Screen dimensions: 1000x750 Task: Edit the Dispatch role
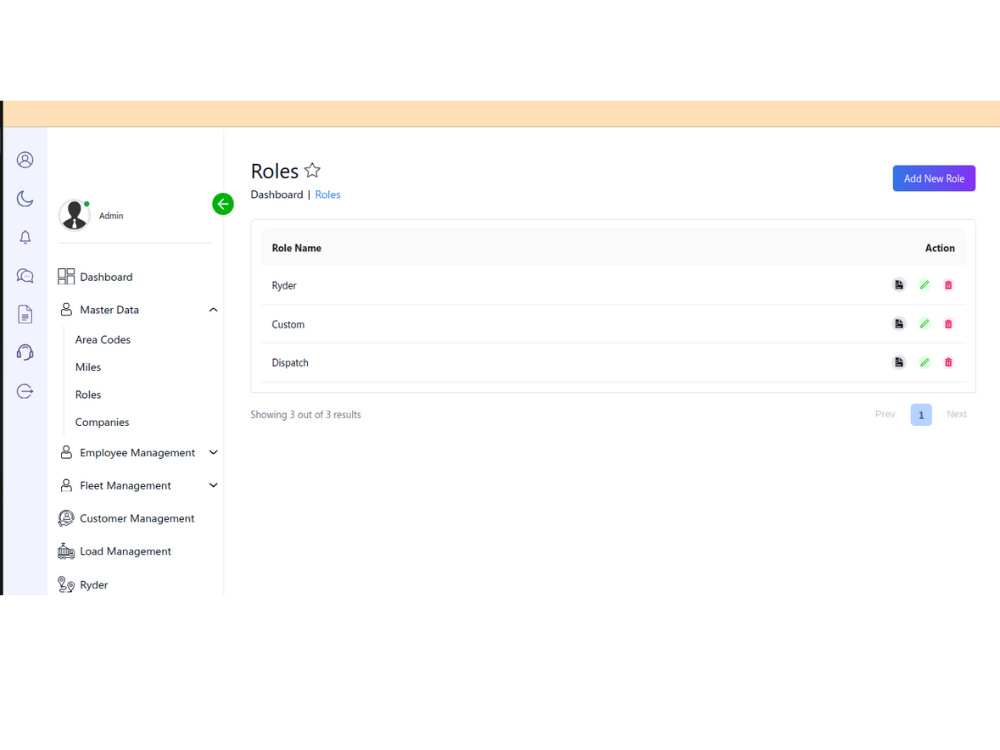[x=924, y=362]
